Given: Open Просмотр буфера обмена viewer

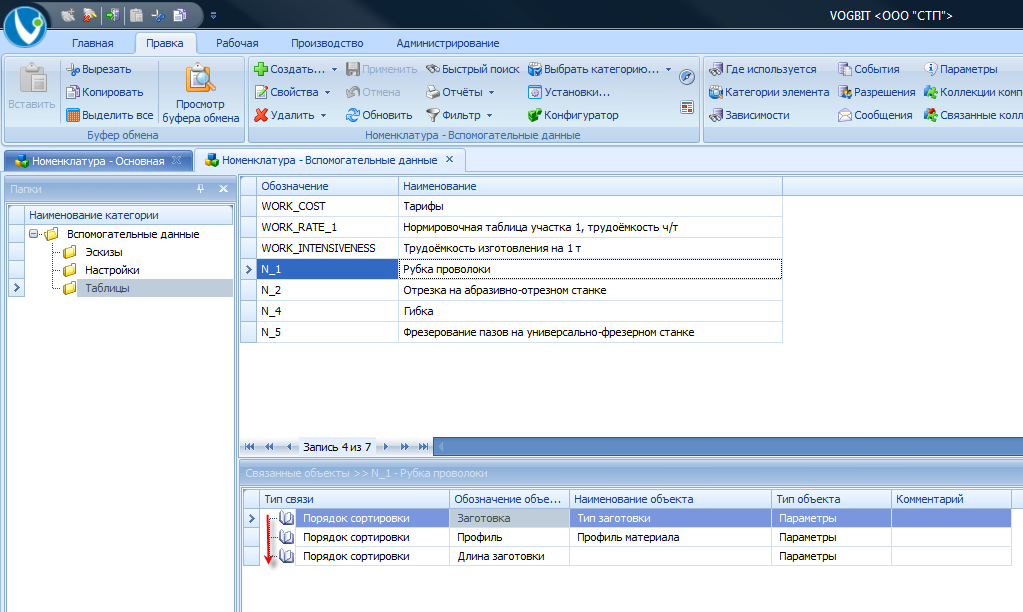Looking at the screenshot, I should click(200, 93).
